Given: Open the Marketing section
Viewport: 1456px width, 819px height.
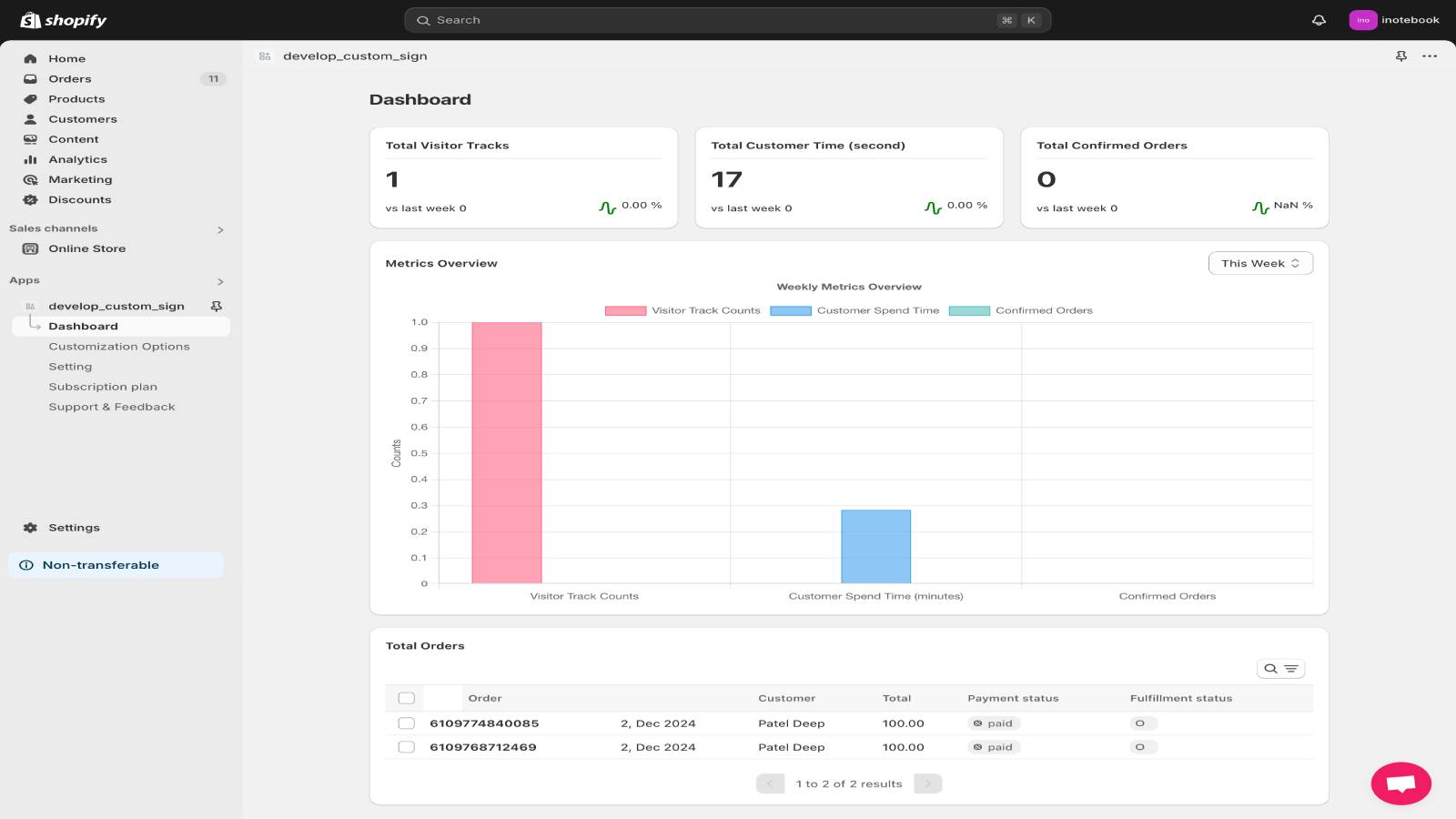Looking at the screenshot, I should (80, 179).
